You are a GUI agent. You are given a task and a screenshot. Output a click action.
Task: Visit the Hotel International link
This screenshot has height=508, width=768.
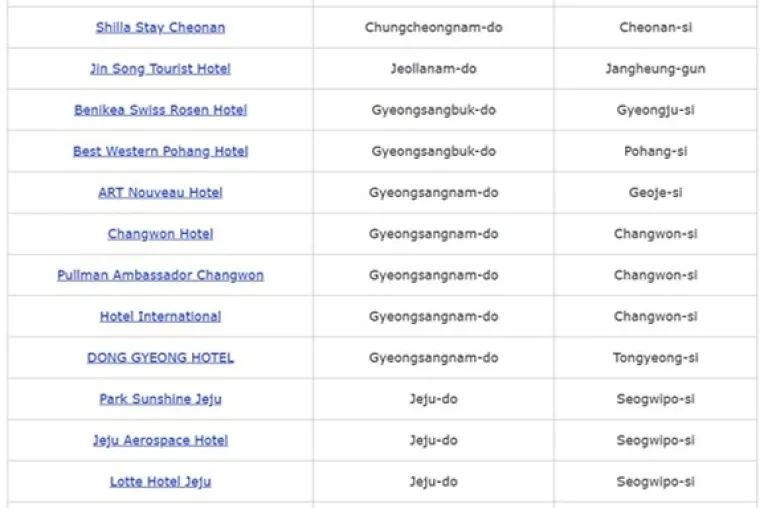(x=160, y=316)
